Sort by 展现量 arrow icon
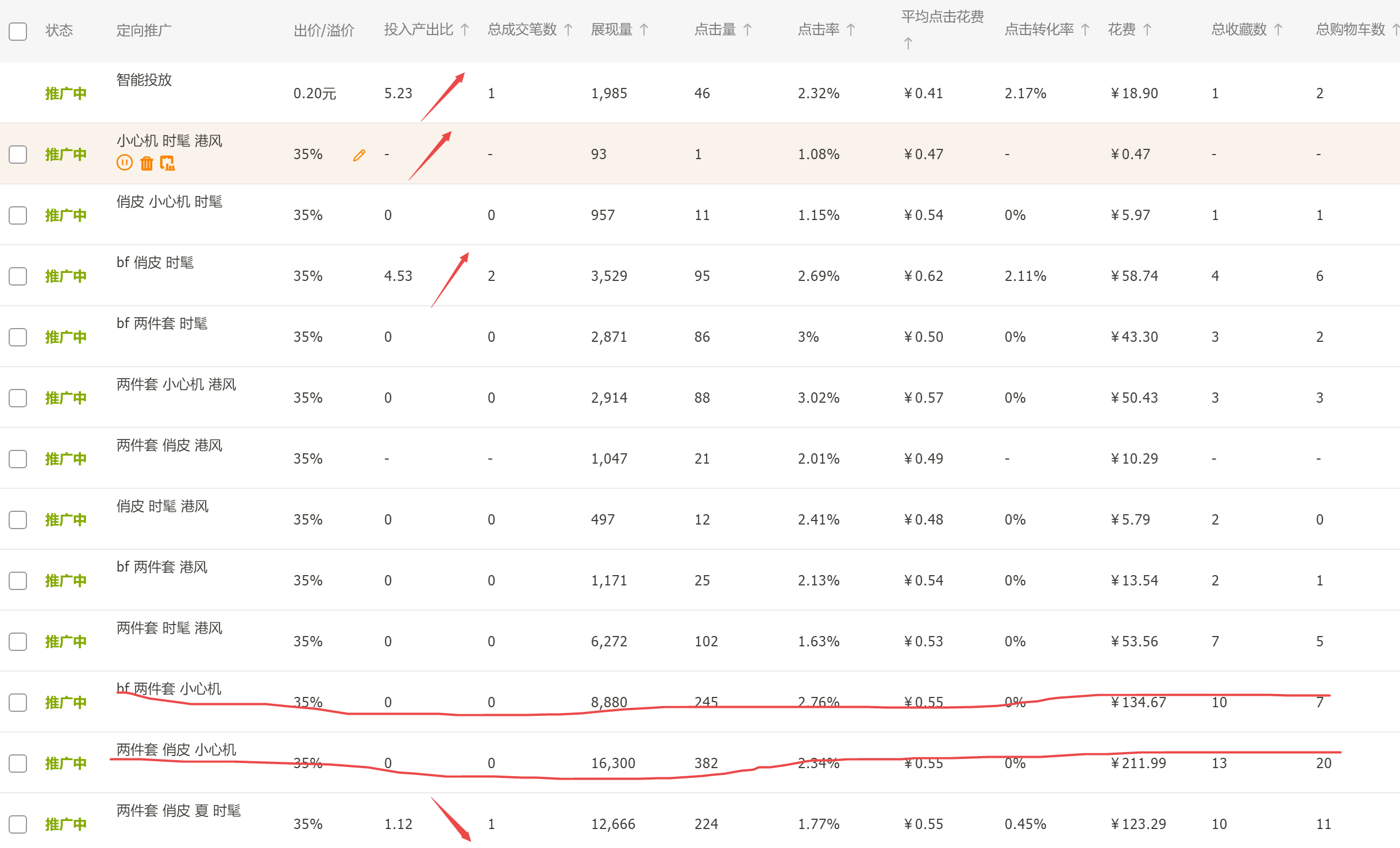The image size is (1400, 848). tap(644, 30)
